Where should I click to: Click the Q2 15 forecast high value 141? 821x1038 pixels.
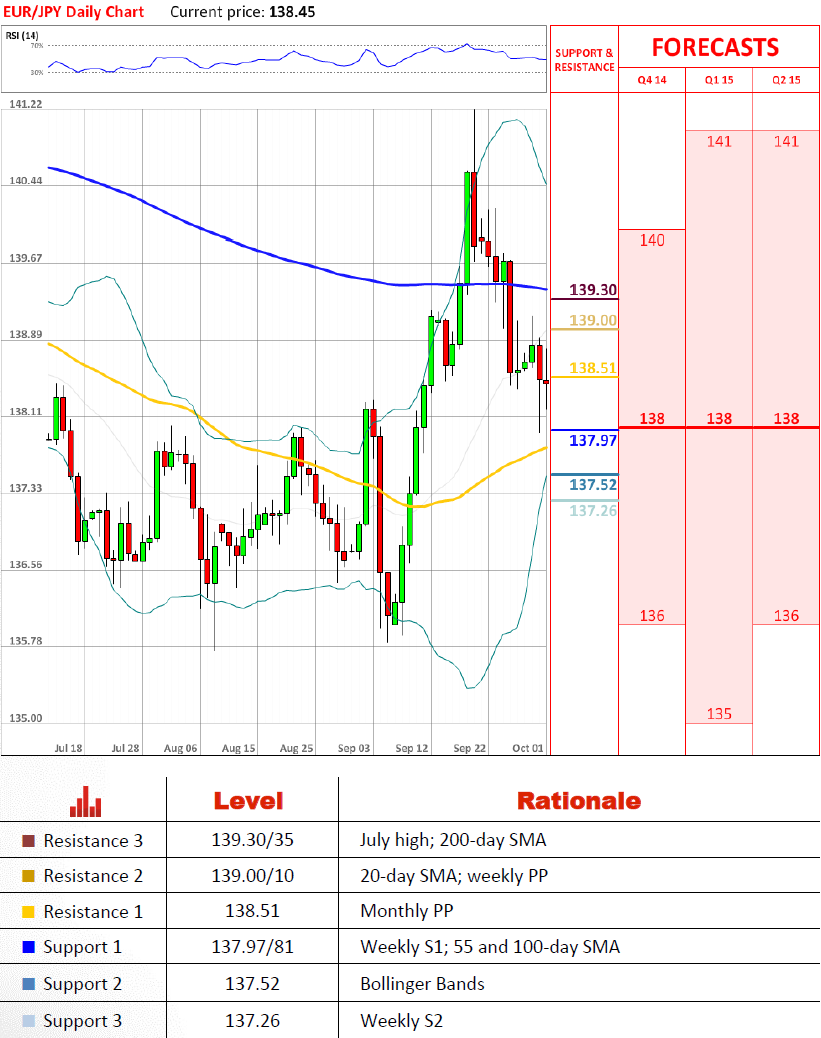click(x=786, y=141)
